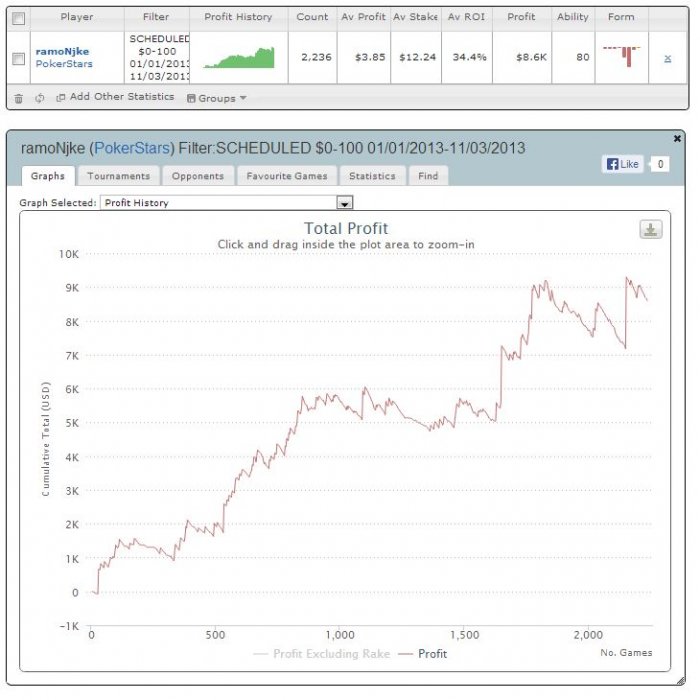Viewport: 700px width, 700px height.
Task: Click the green Profit History thumbnail
Action: (239, 58)
